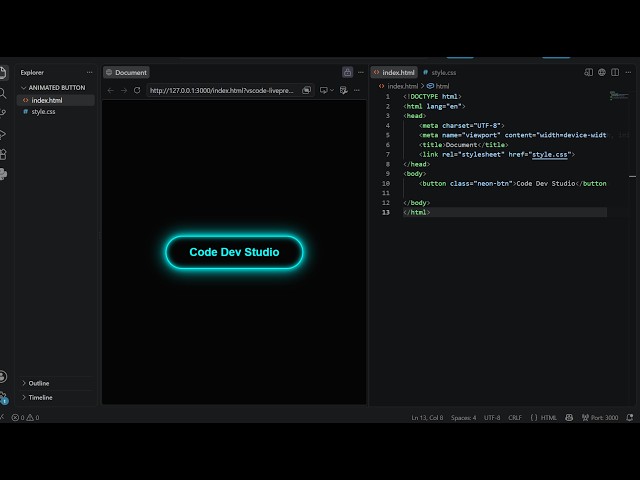This screenshot has width=640, height=480.
Task: Switch to the style.css editor tab
Action: 440,72
